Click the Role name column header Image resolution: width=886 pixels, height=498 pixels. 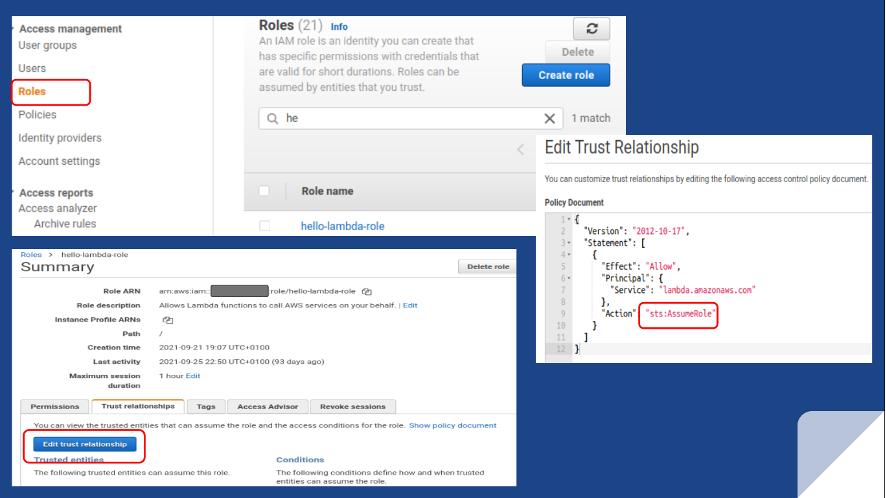327,191
